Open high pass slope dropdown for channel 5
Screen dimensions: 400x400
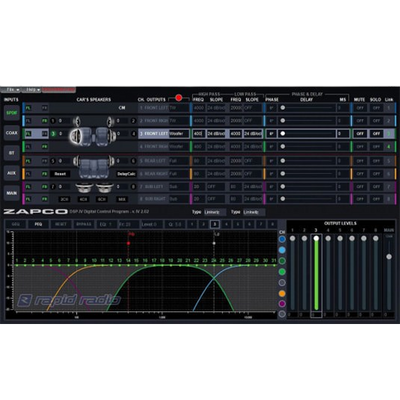click(216, 161)
